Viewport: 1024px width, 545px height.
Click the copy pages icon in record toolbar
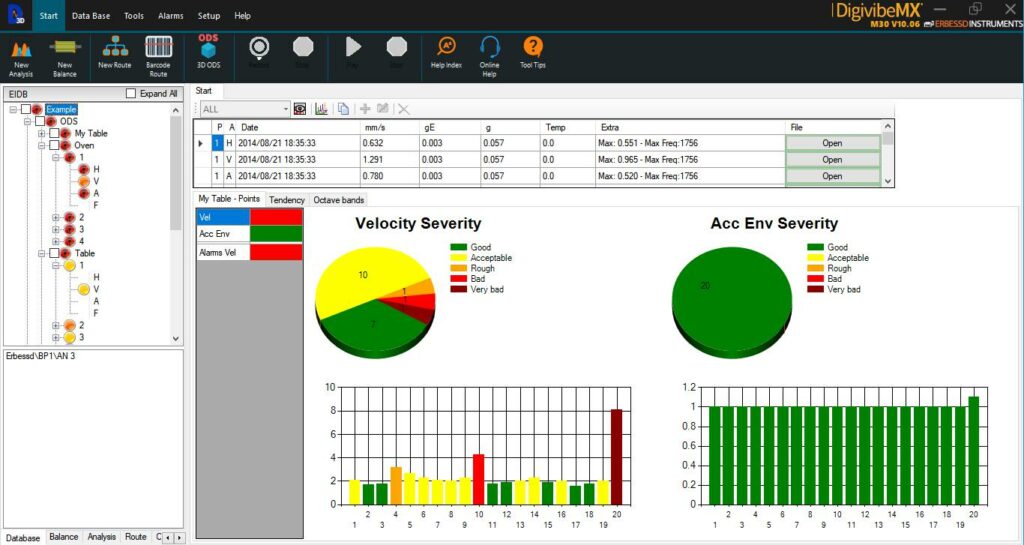click(x=343, y=109)
